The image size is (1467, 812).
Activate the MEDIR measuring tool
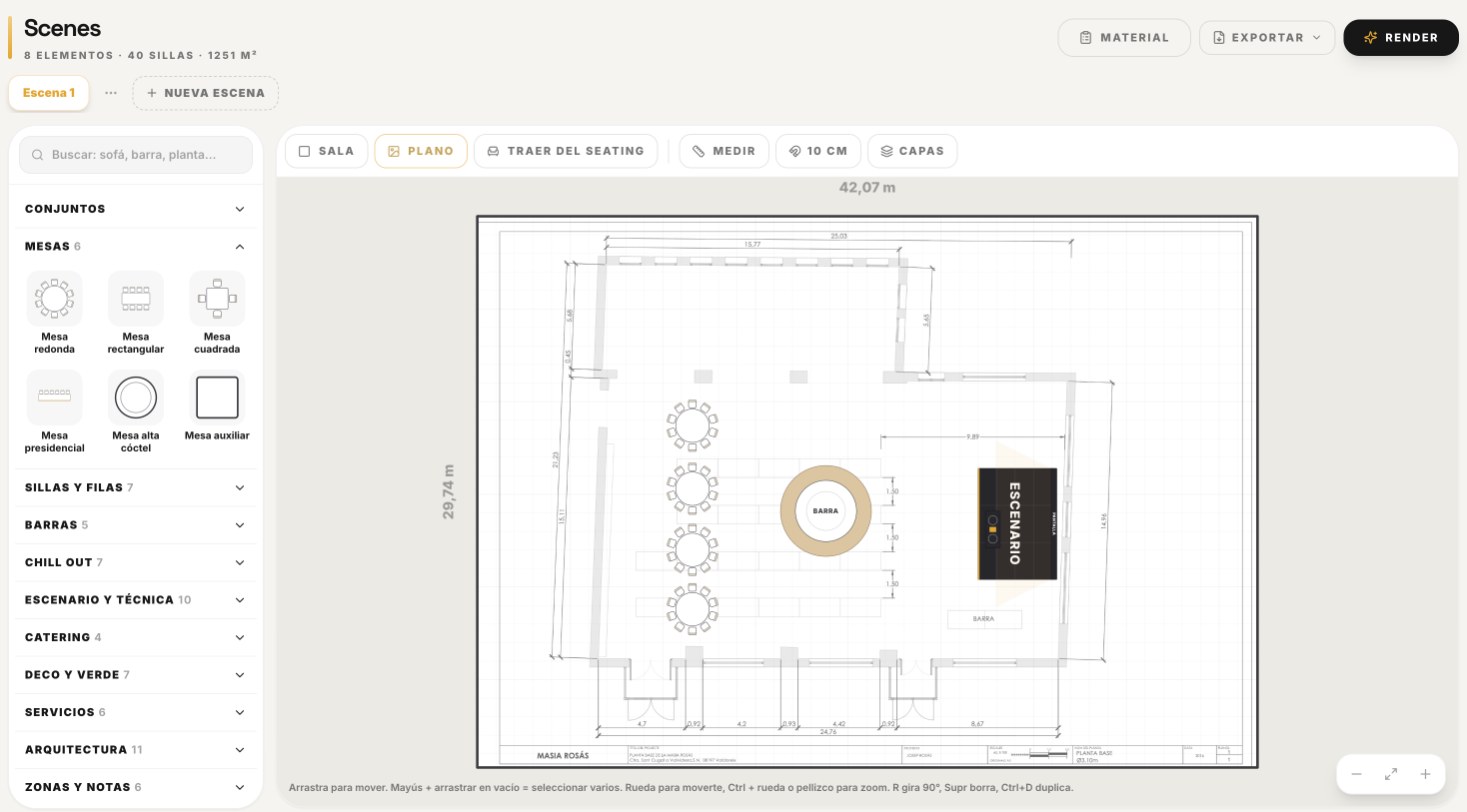pos(724,151)
